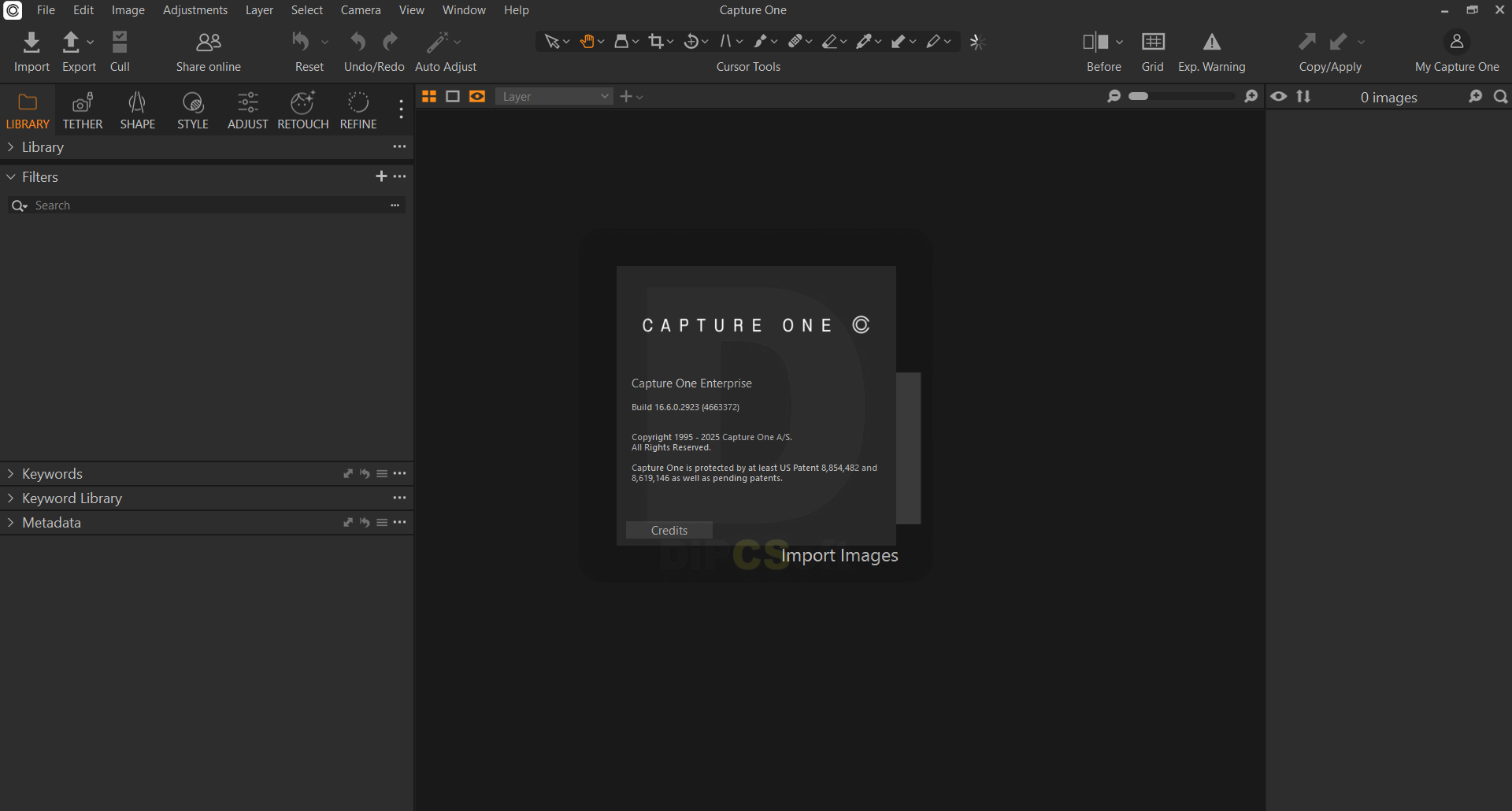This screenshot has height=811, width=1512.
Task: Click the Credits button
Action: [669, 530]
